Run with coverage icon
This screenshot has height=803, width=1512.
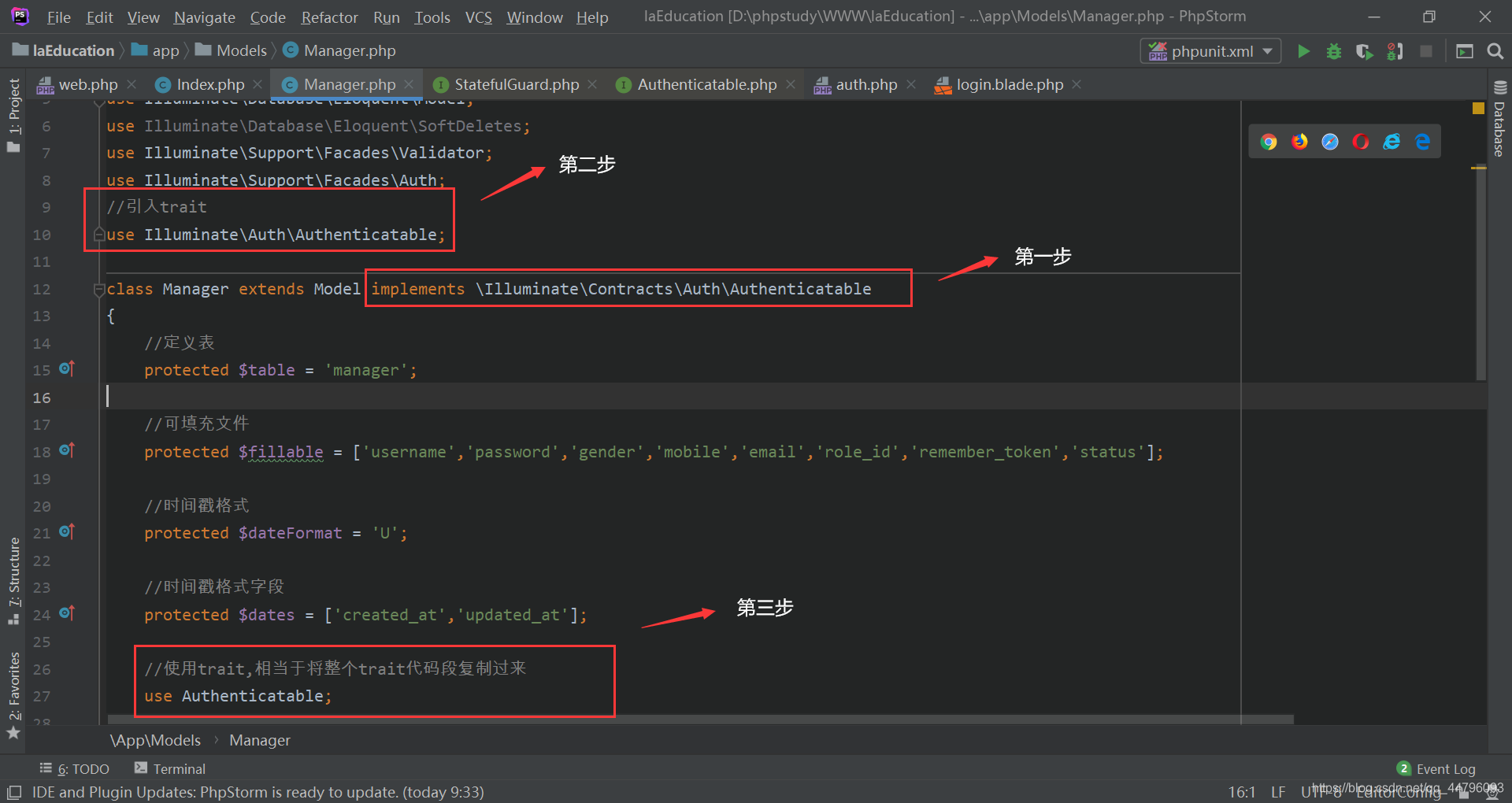click(1364, 51)
